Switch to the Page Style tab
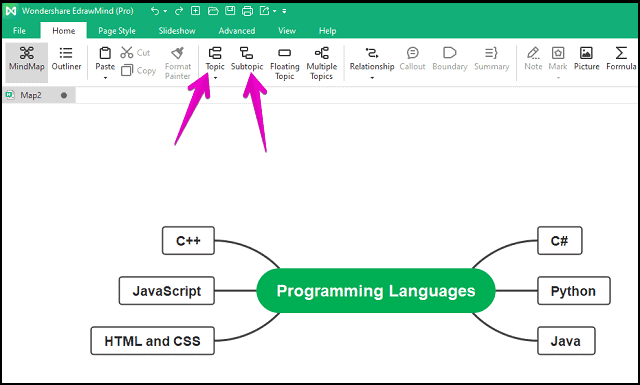640x385 pixels. pos(117,31)
